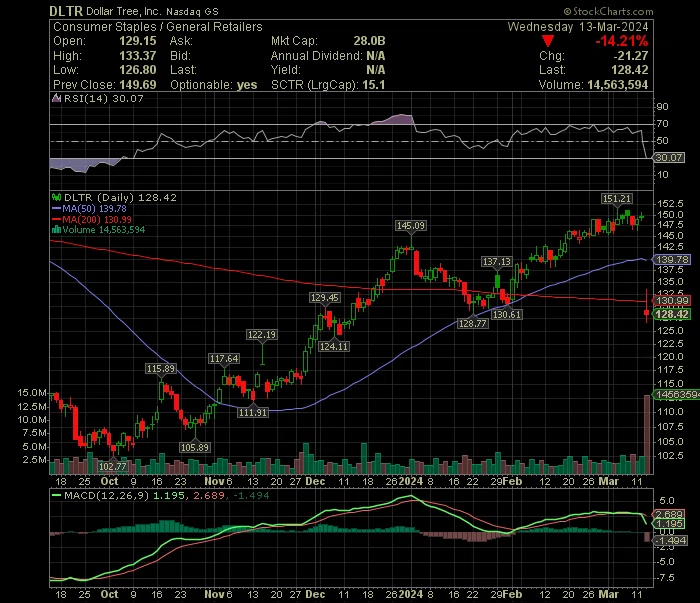This screenshot has width=700, height=603.
Task: Click the Prev Close value 149.69
Action: point(138,85)
